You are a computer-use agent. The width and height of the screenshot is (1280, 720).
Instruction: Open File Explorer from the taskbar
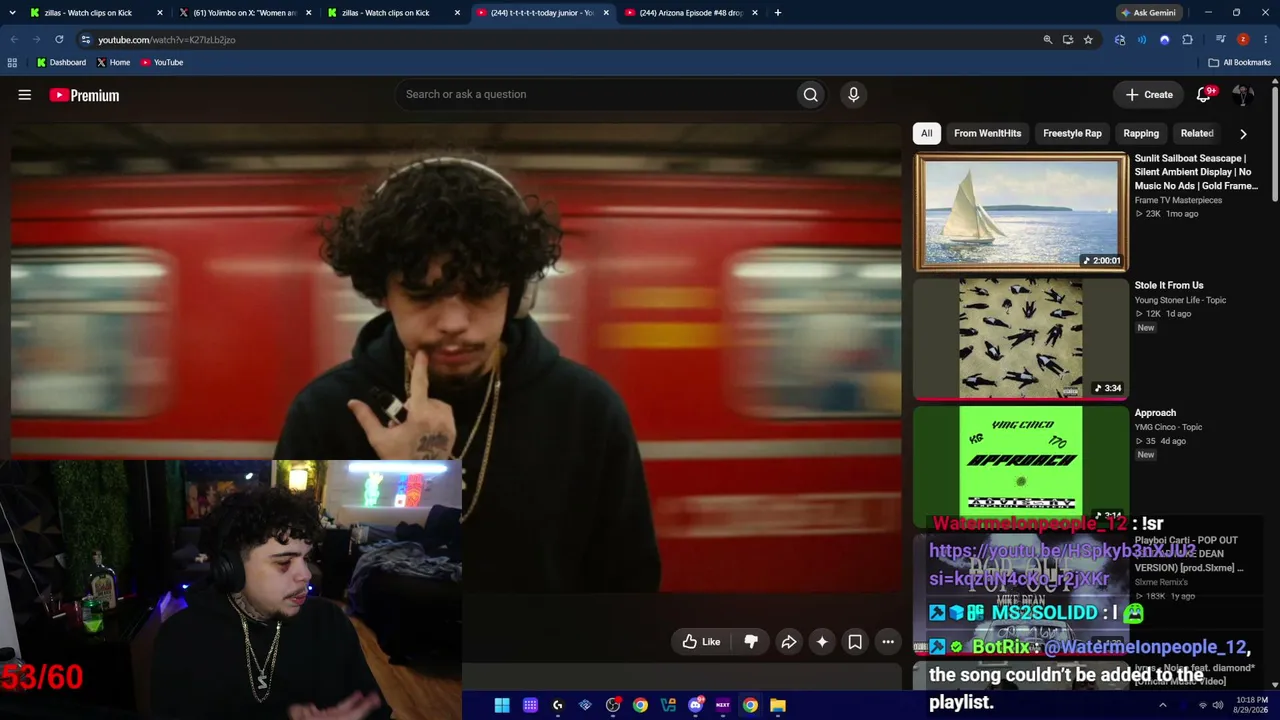777,705
